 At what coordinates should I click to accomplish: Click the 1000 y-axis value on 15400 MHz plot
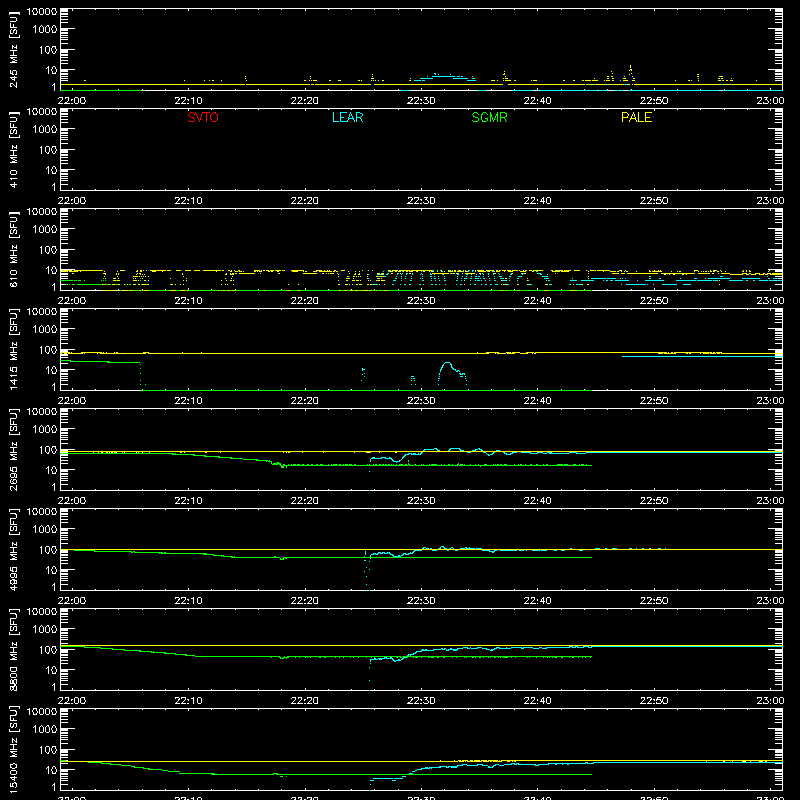pos(45,730)
